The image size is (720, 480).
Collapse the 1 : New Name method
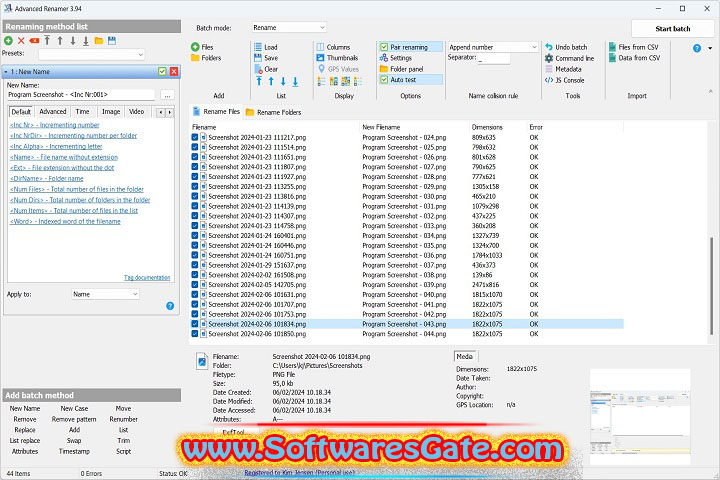(6, 72)
